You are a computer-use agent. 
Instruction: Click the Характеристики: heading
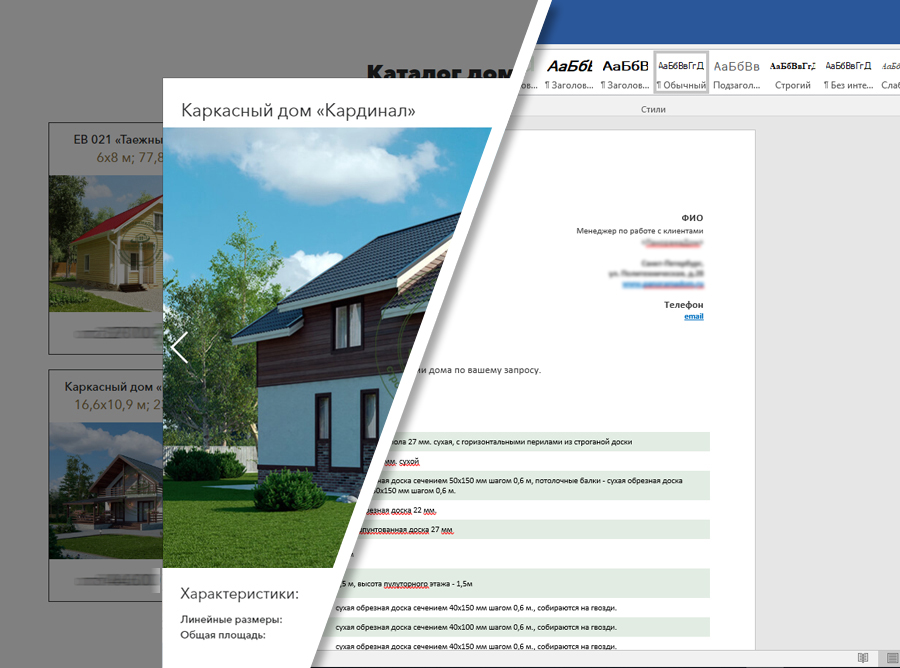coord(239,593)
